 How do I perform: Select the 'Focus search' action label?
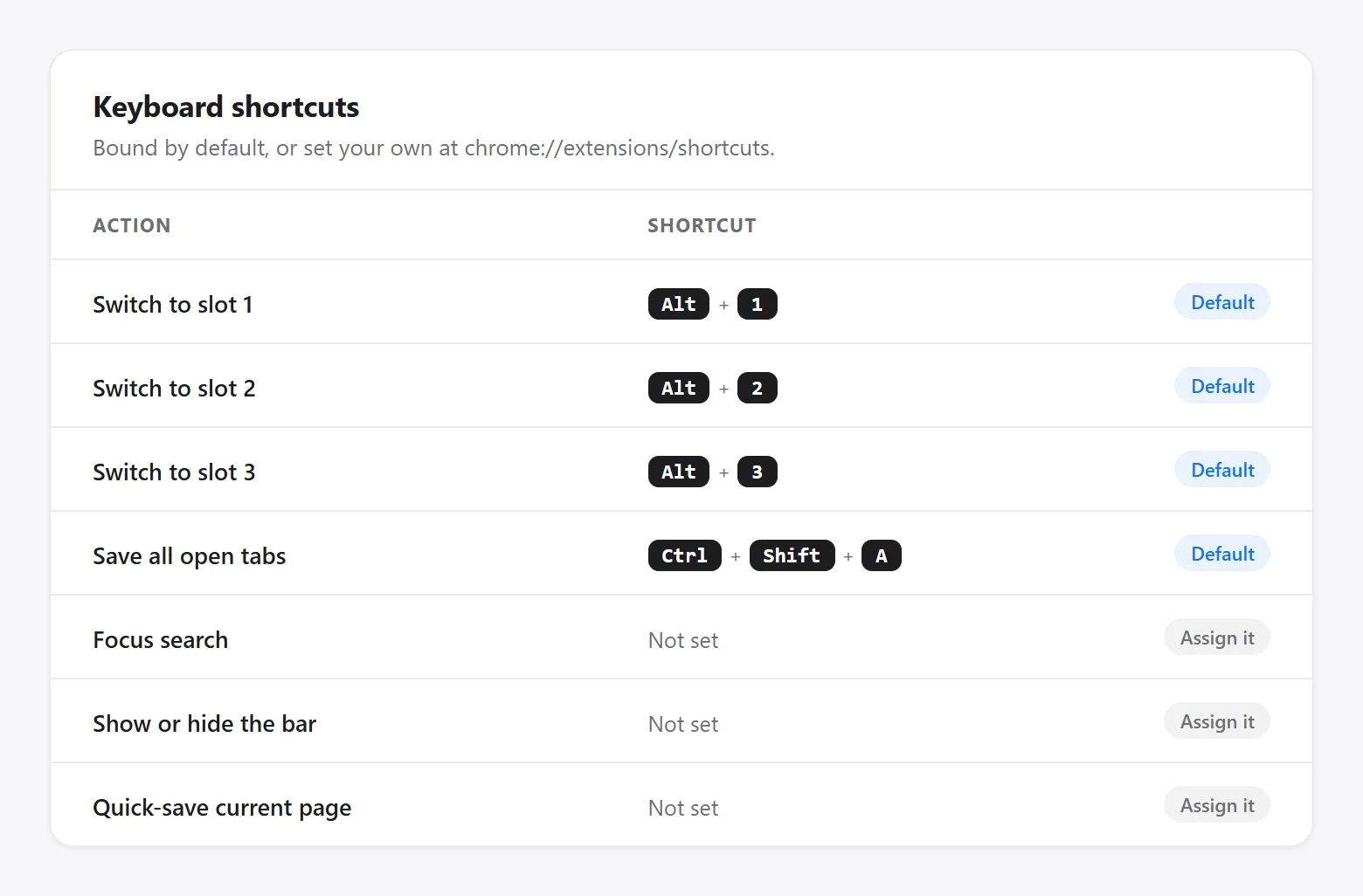[x=161, y=640]
